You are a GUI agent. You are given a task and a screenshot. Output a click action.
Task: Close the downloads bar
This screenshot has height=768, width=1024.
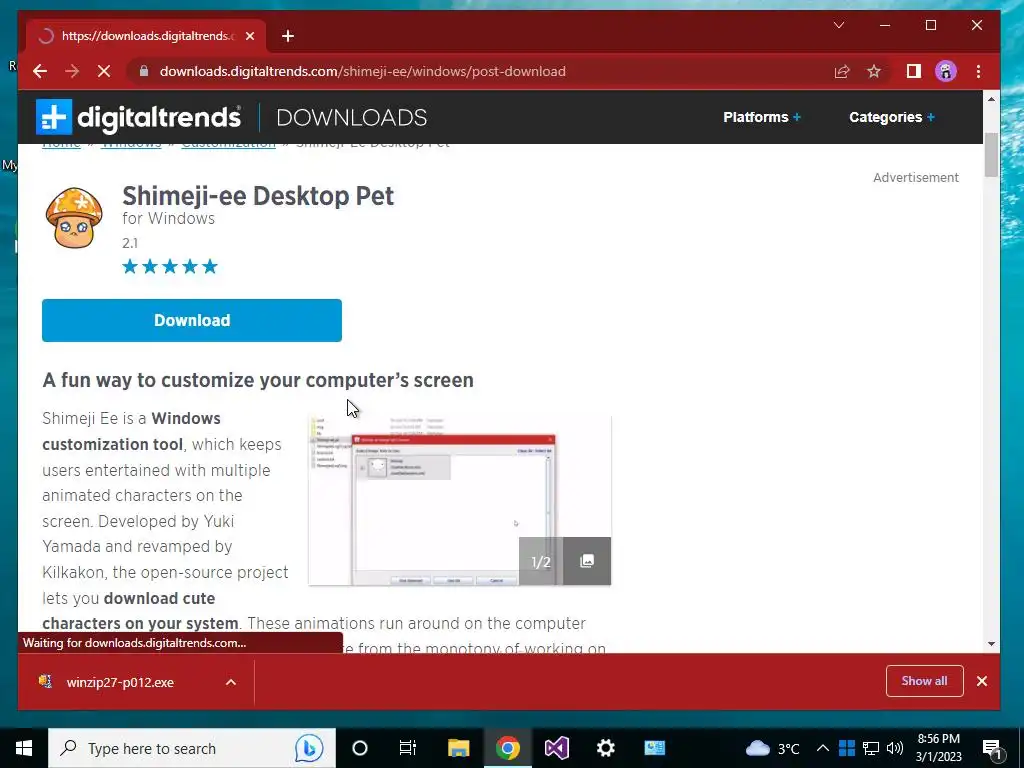[x=982, y=681]
